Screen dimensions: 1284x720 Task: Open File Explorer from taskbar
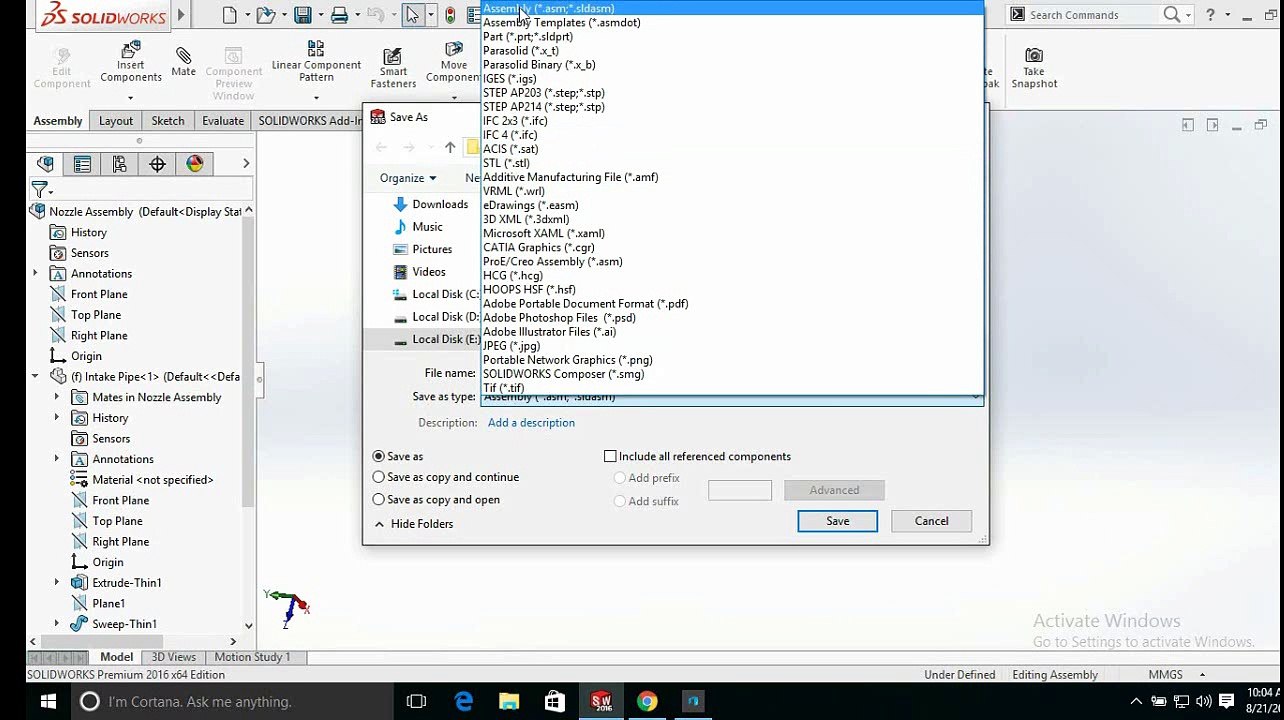509,701
